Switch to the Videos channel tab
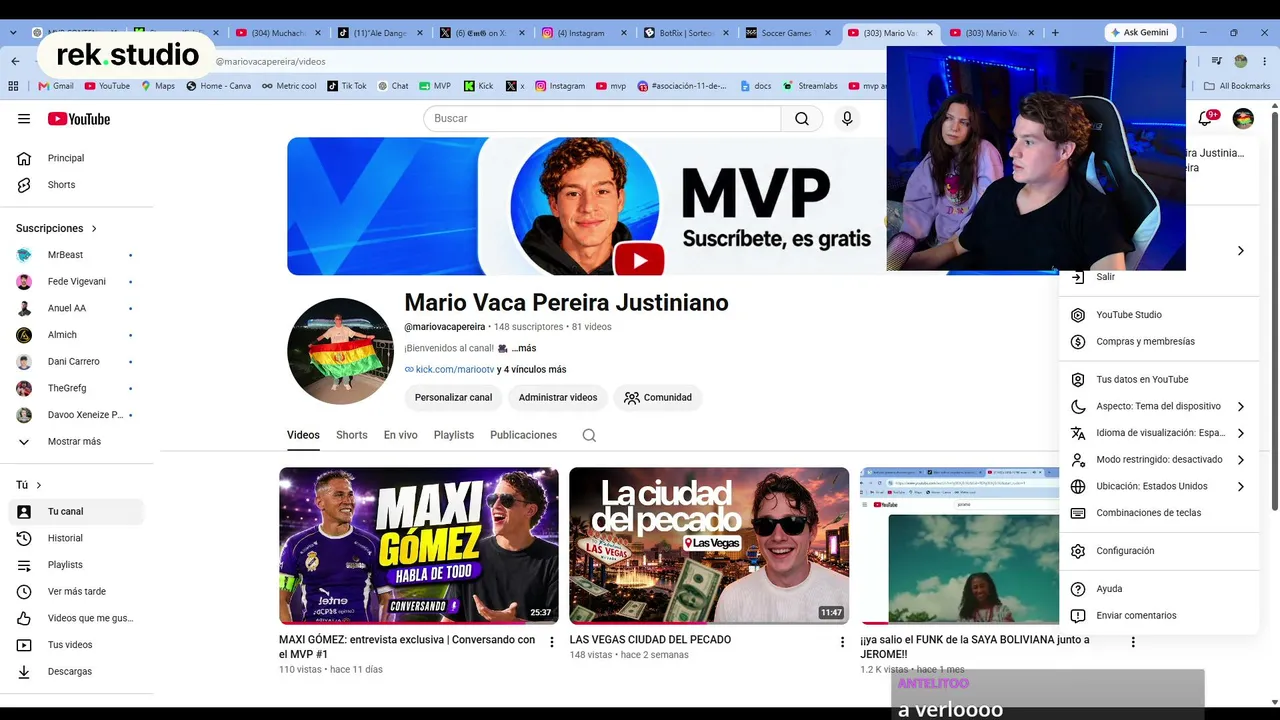The height and width of the screenshot is (720, 1280). [303, 435]
